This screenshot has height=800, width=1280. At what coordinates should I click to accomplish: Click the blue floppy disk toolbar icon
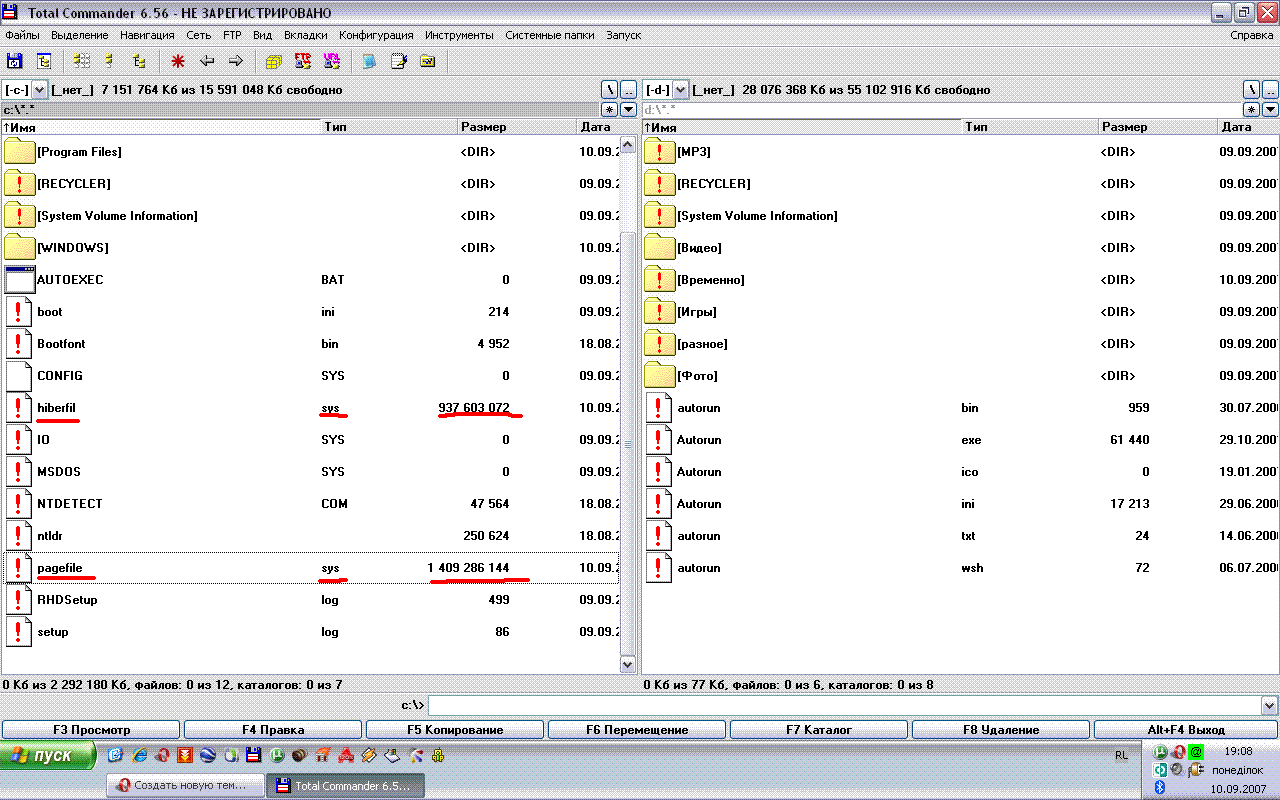coord(15,61)
